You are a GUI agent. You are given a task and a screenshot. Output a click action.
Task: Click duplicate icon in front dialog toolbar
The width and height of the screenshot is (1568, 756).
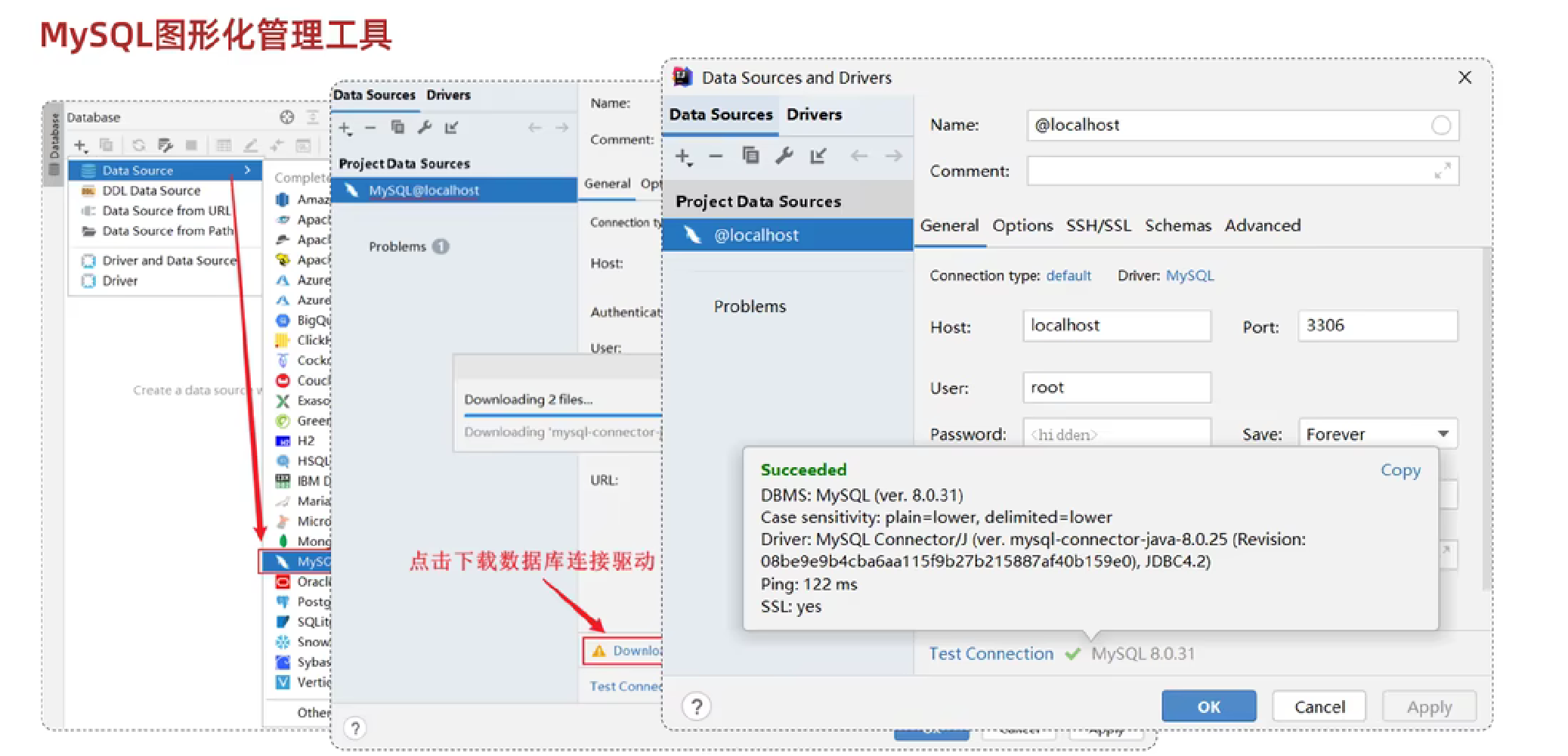tap(750, 155)
